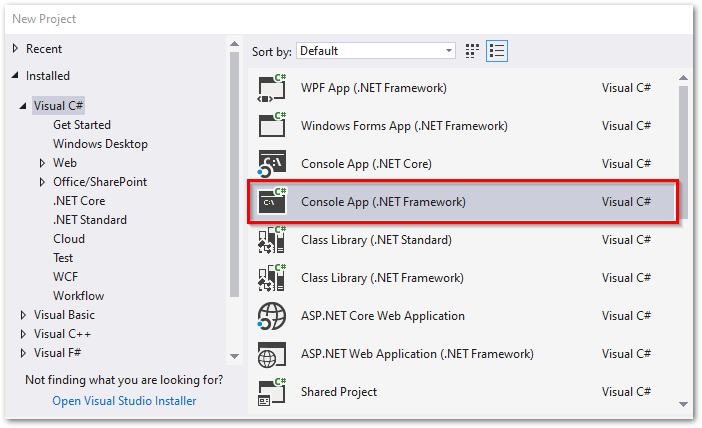The height and width of the screenshot is (428, 702).
Task: Switch to small icons view
Action: click(473, 51)
